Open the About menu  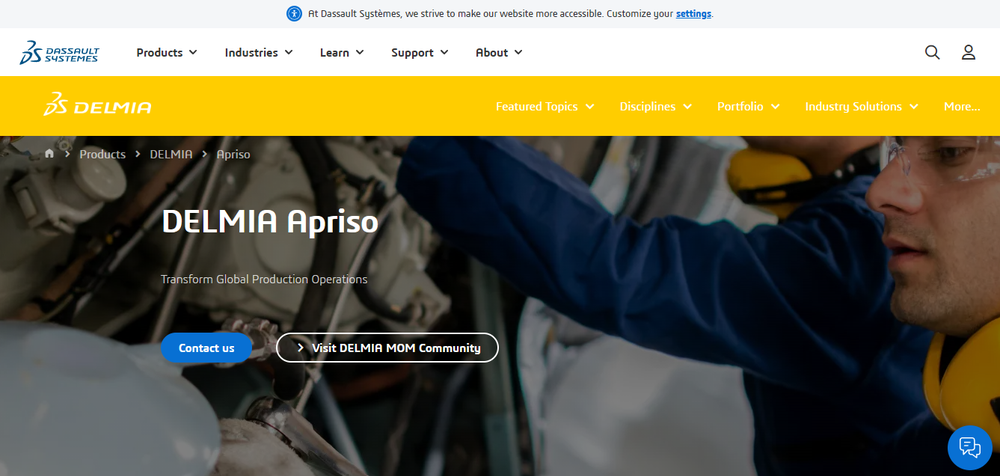click(499, 52)
